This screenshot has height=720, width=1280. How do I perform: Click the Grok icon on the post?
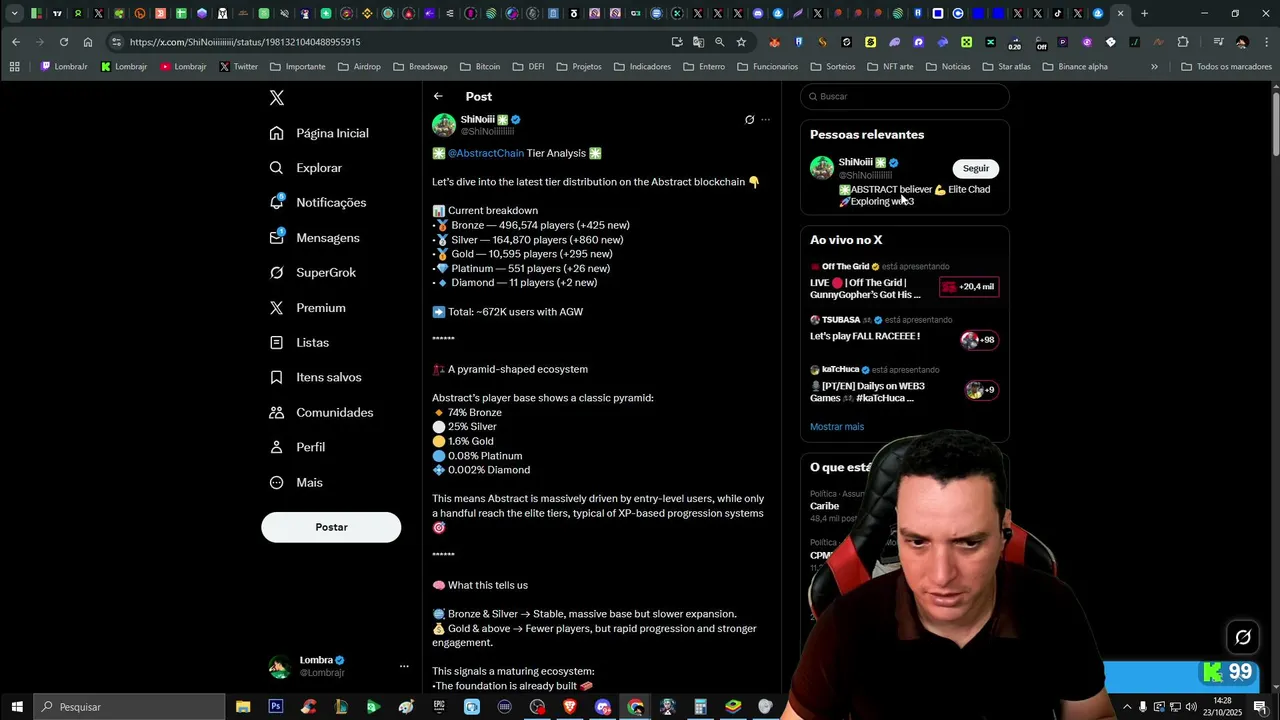[749, 120]
